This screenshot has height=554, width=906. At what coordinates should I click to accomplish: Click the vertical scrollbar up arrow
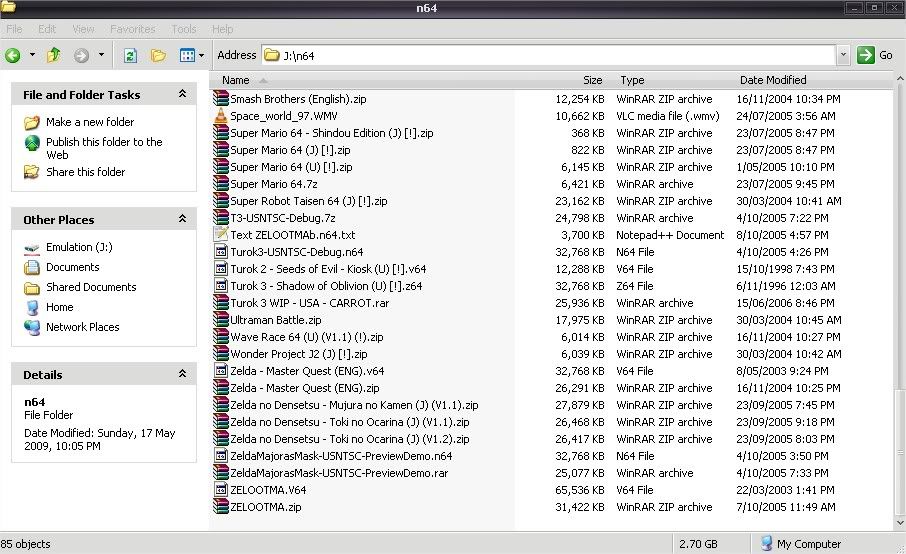(900, 78)
